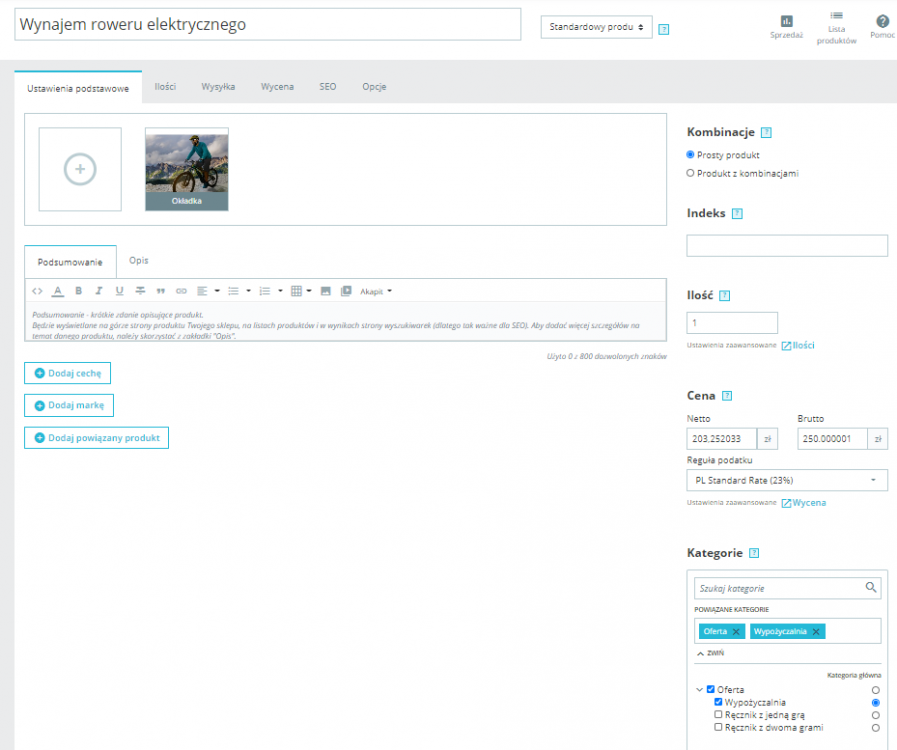Click help icon next to product type
897x750 pixels.
[664, 29]
